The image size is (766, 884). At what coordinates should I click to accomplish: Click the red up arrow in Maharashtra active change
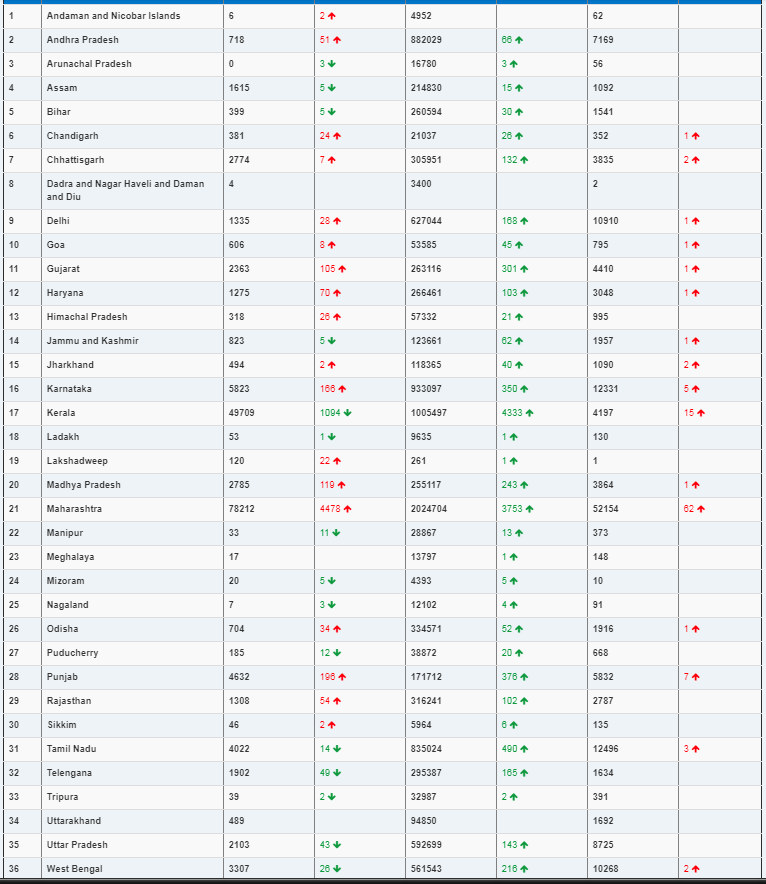[x=347, y=509]
